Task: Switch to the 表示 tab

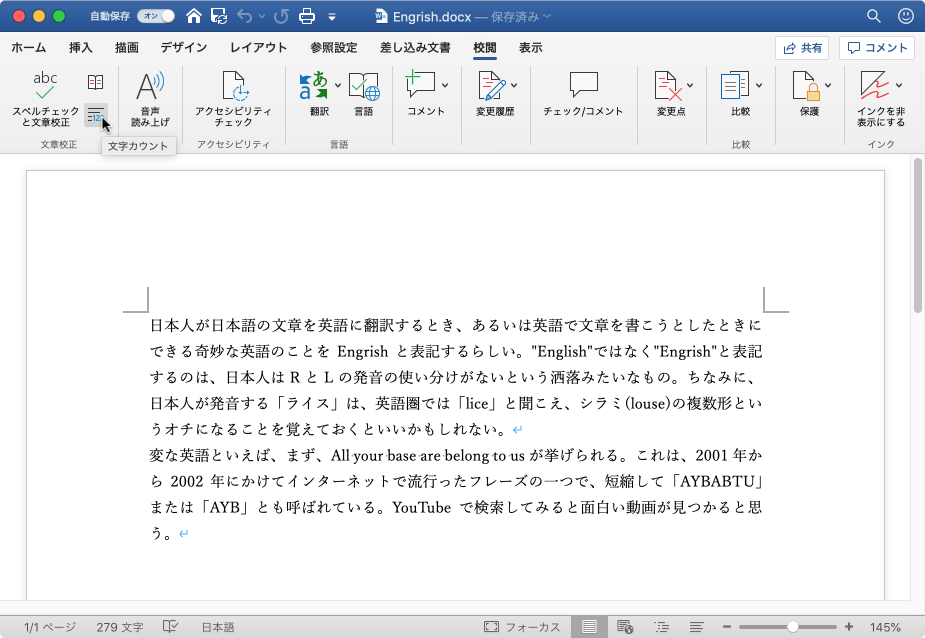Action: pos(531,48)
